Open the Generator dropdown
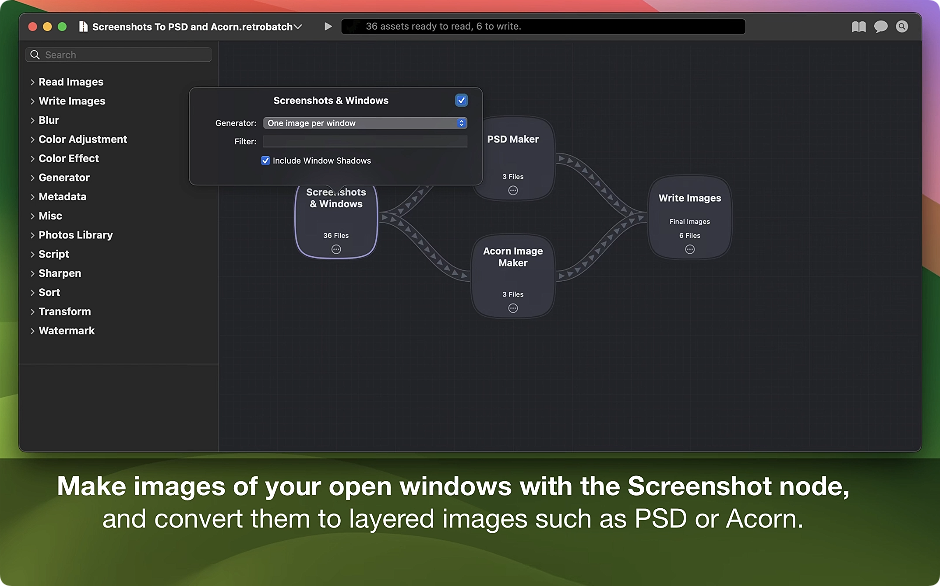 (365, 123)
